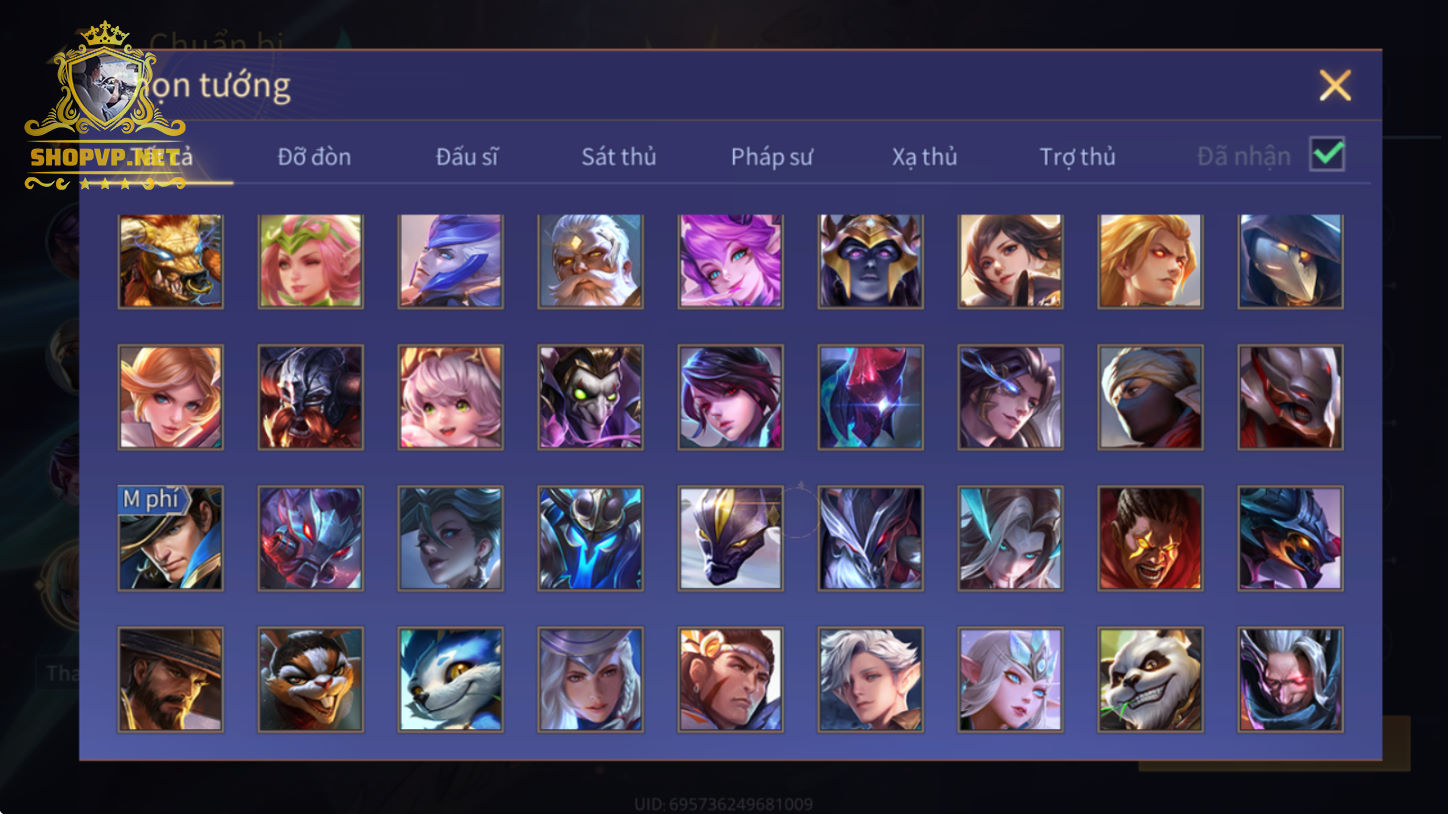Viewport: 1448px width, 814px height.
Task: Close the hero selection dialog
Action: pos(1335,86)
